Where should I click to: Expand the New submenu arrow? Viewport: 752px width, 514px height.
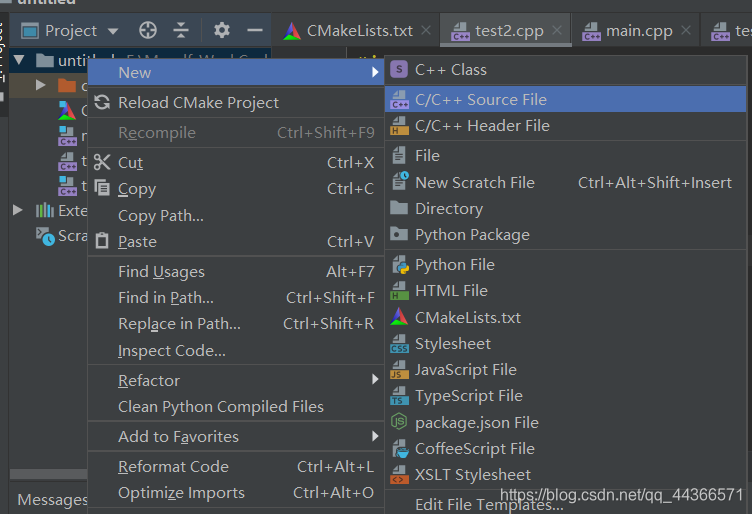point(375,72)
